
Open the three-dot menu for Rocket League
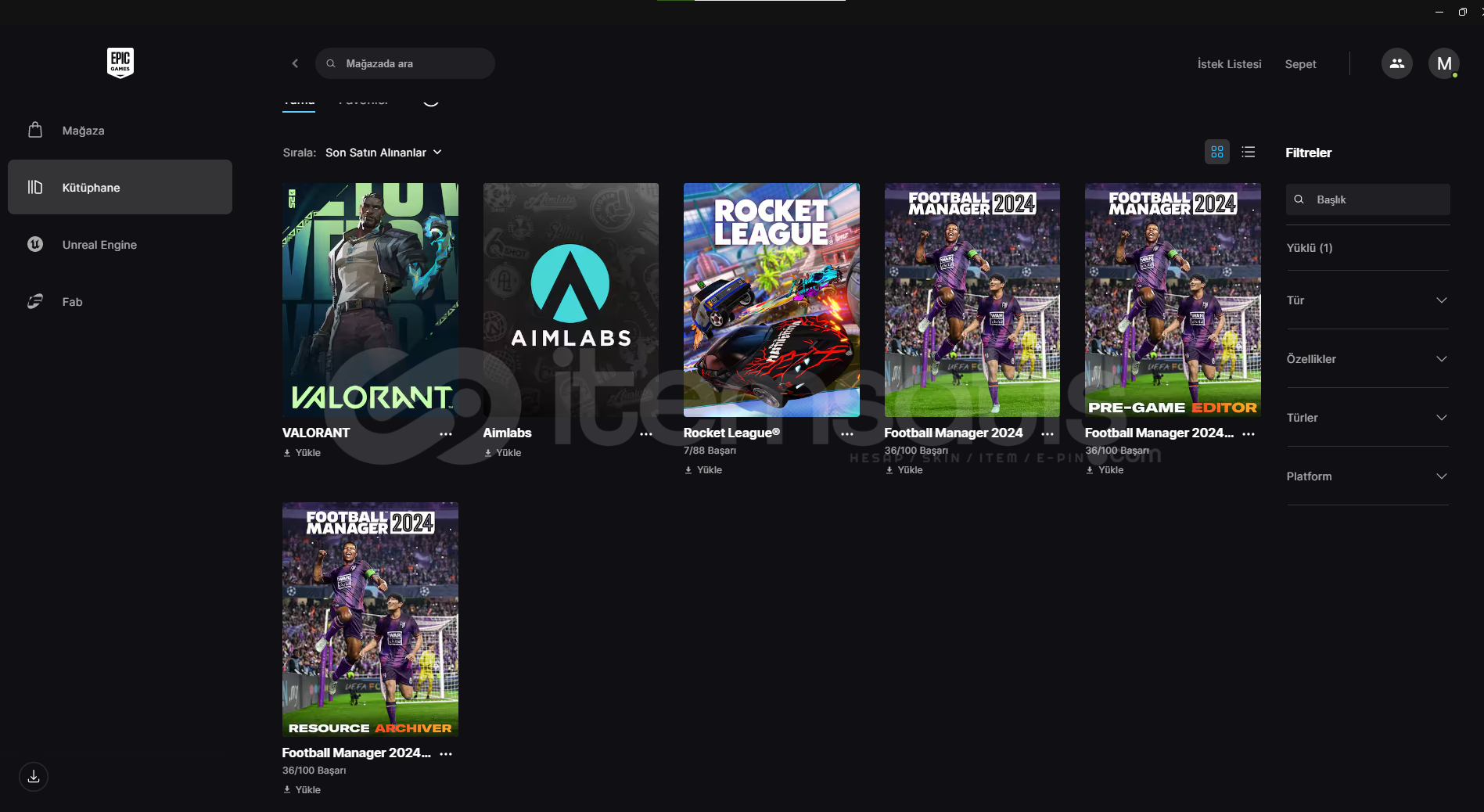[x=847, y=434]
